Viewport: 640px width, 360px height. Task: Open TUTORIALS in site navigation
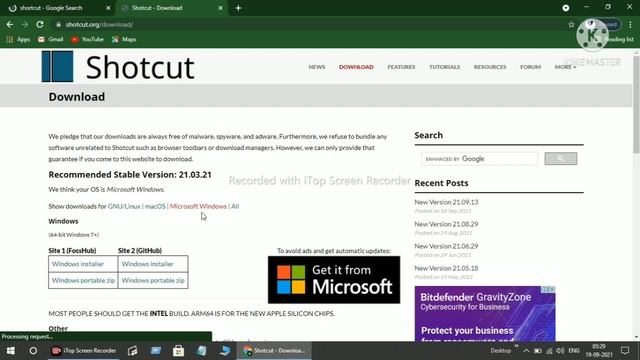pos(444,67)
